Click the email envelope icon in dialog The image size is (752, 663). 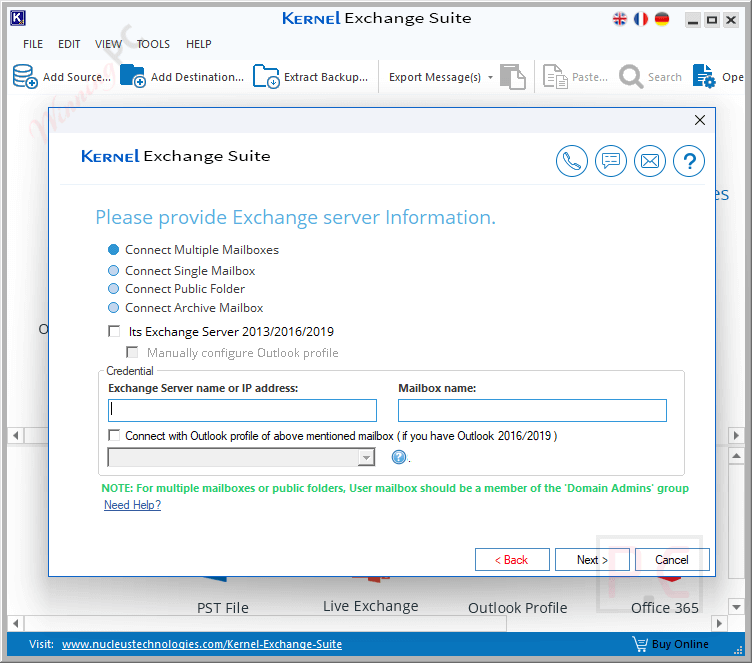click(650, 161)
